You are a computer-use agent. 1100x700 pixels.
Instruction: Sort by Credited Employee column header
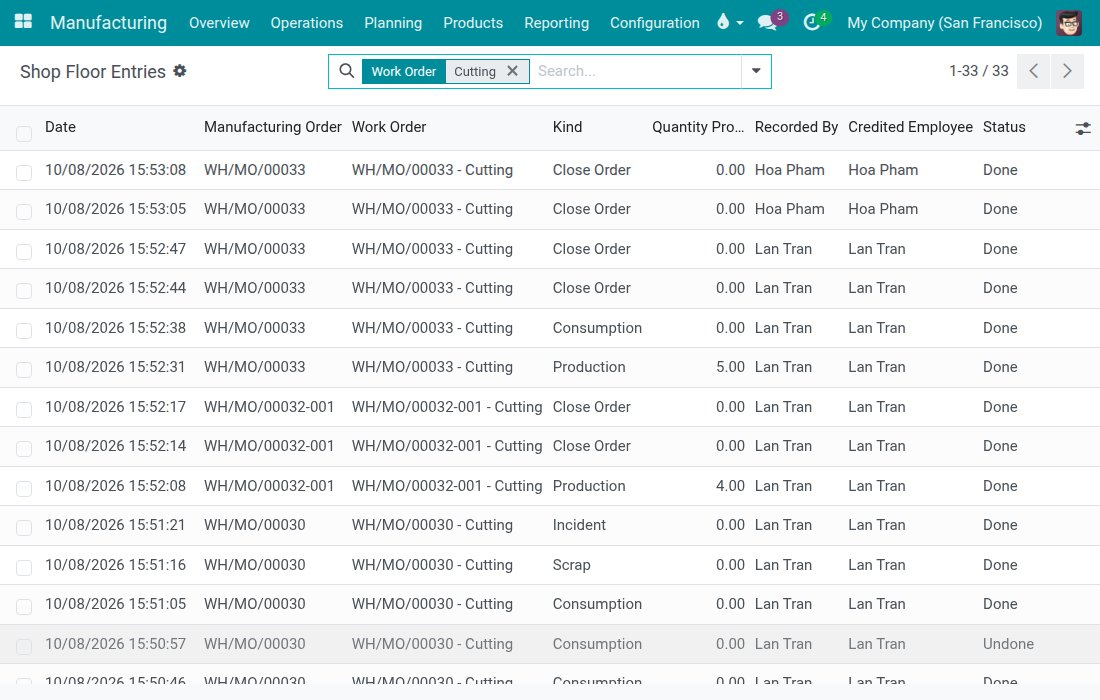coord(910,127)
